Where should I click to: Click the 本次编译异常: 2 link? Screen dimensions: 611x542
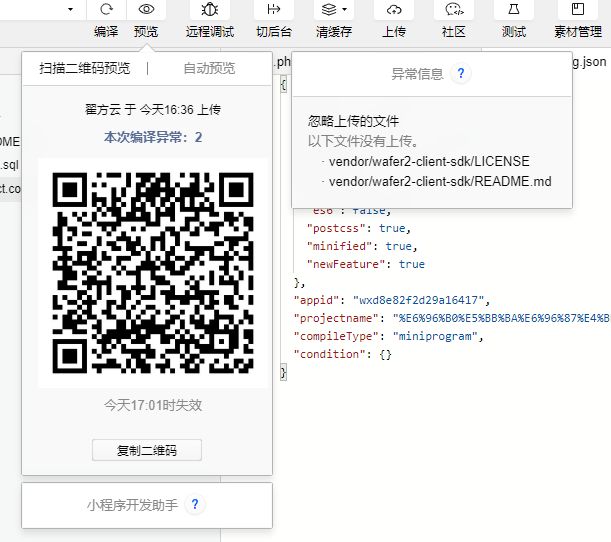pos(153,137)
